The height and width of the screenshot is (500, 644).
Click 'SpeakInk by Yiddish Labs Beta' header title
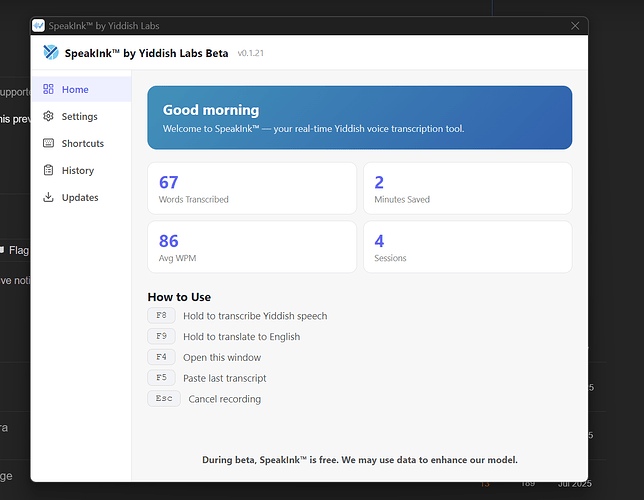point(146,53)
